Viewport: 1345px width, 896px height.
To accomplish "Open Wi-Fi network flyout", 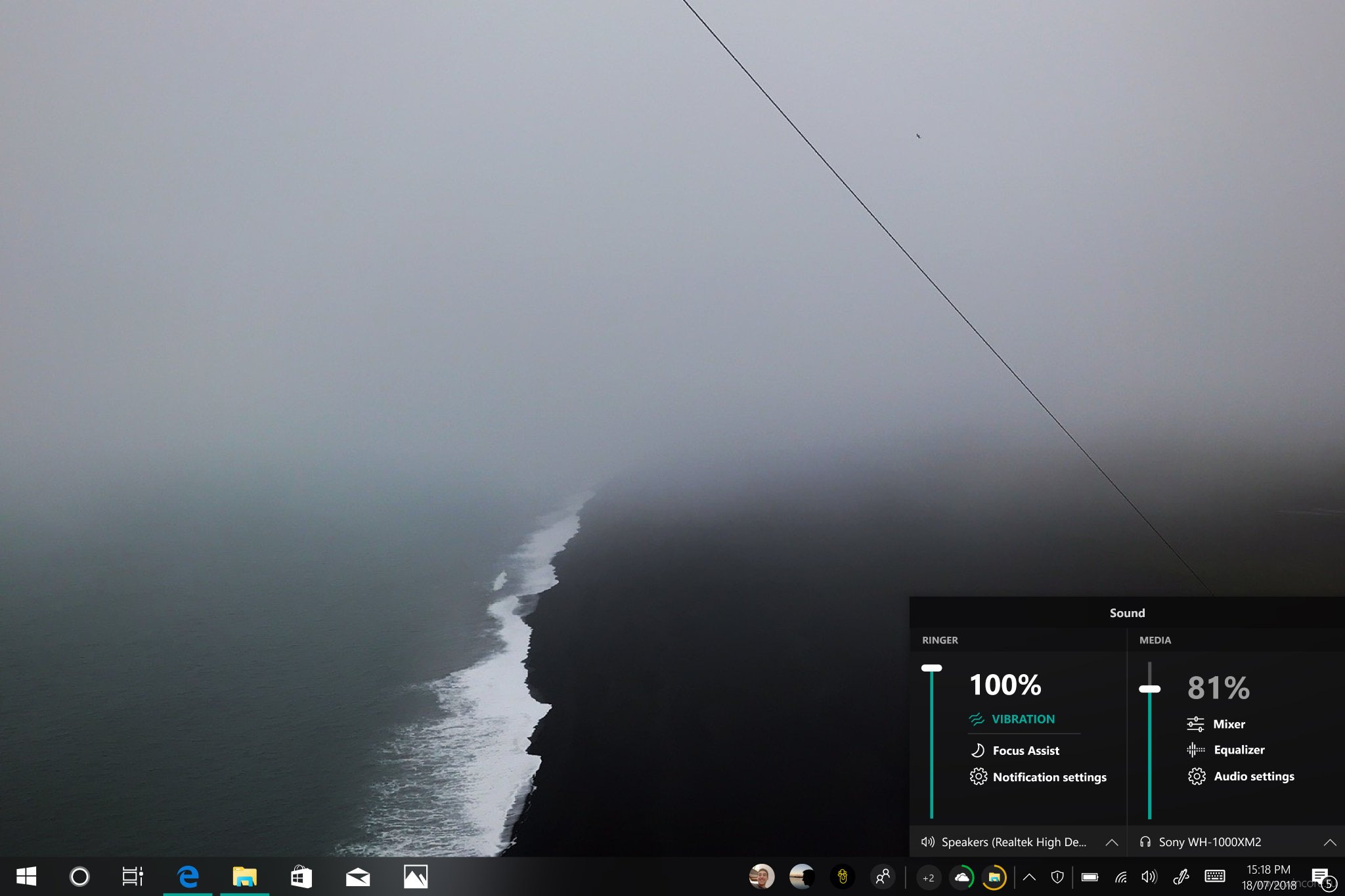I will (1121, 877).
